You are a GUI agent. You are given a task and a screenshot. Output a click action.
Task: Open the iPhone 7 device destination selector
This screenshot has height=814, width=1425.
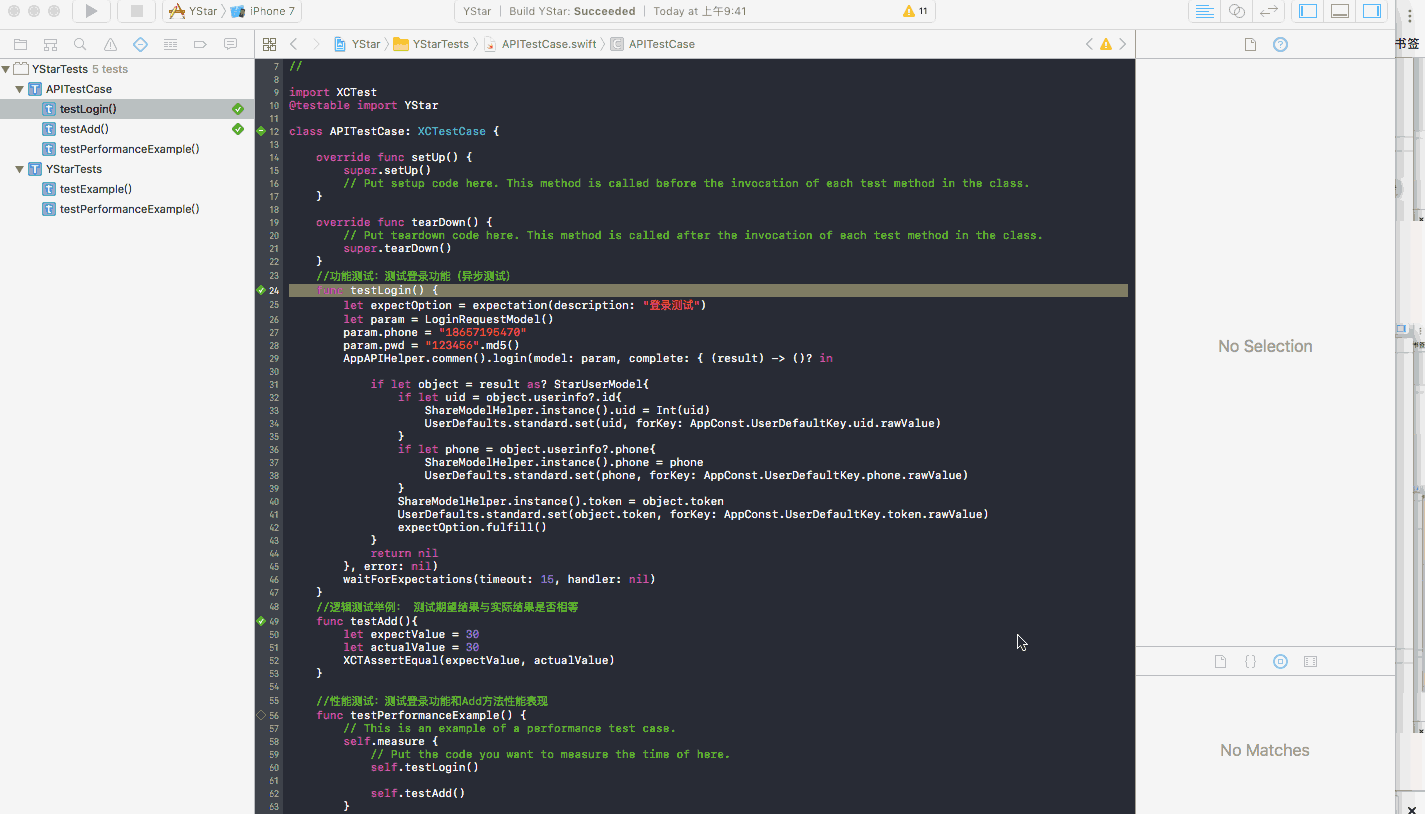pos(264,11)
